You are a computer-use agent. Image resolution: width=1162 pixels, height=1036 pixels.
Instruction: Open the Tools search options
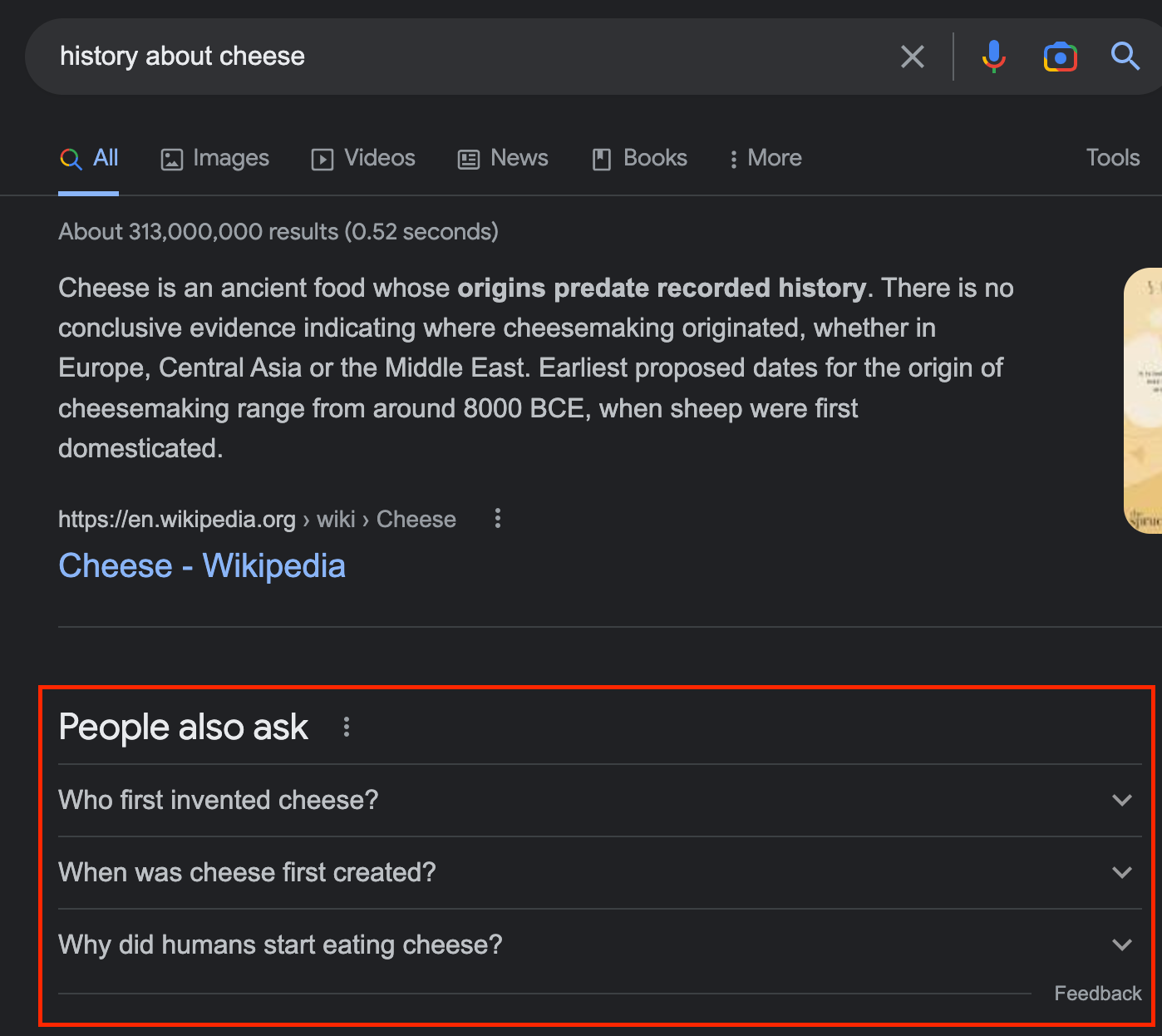pyautogui.click(x=1113, y=158)
